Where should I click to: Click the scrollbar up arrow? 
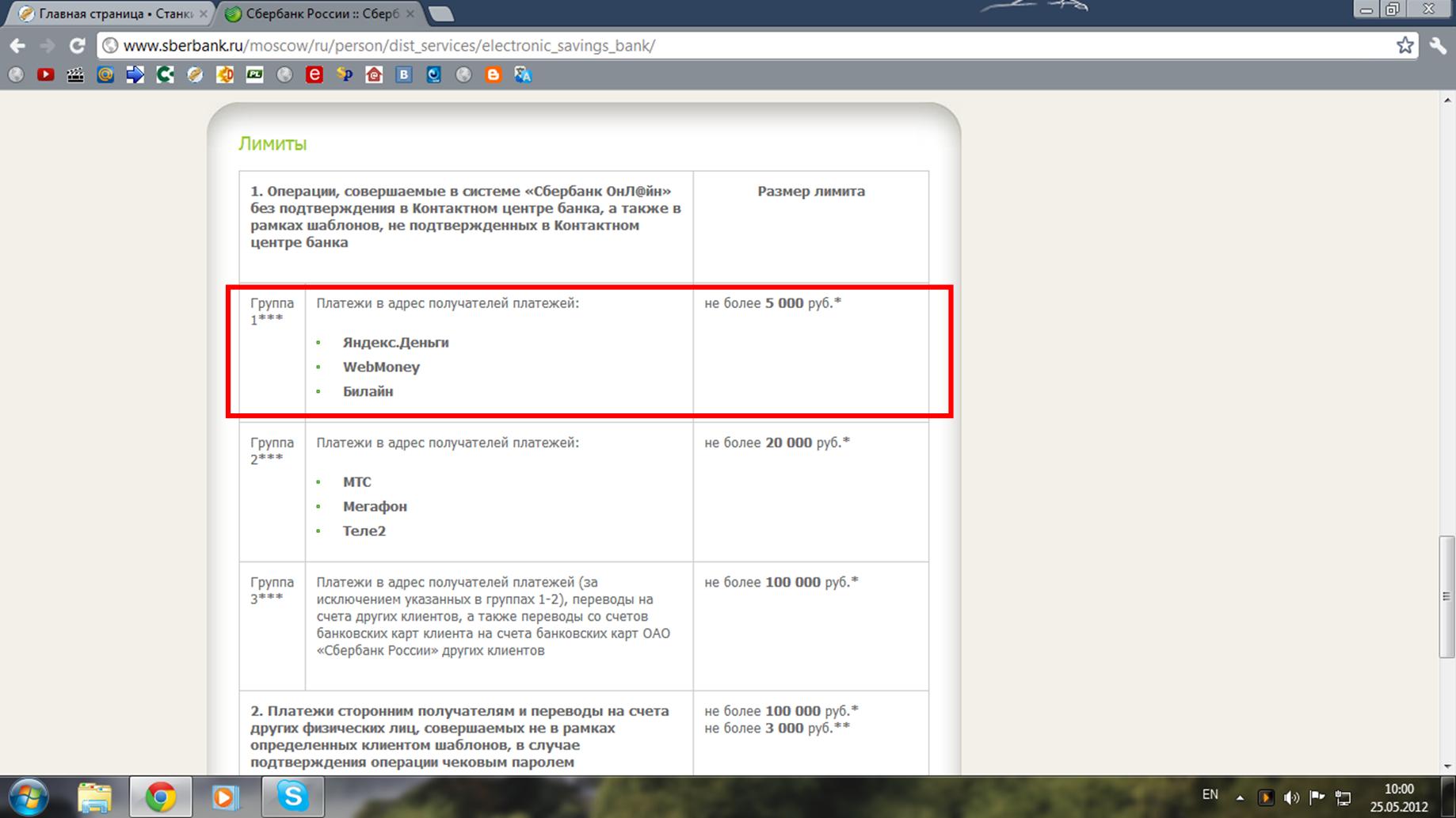(1446, 99)
